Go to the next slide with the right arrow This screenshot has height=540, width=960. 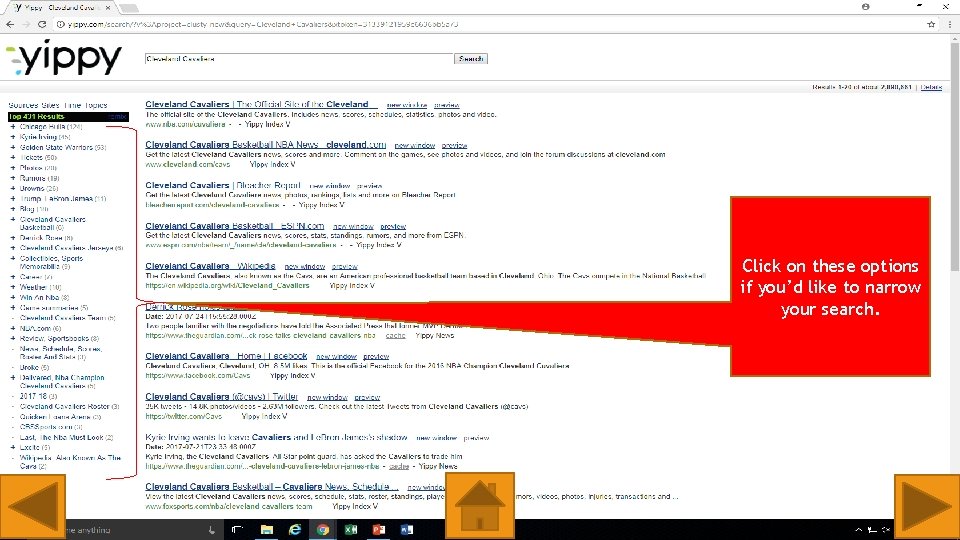[927, 506]
